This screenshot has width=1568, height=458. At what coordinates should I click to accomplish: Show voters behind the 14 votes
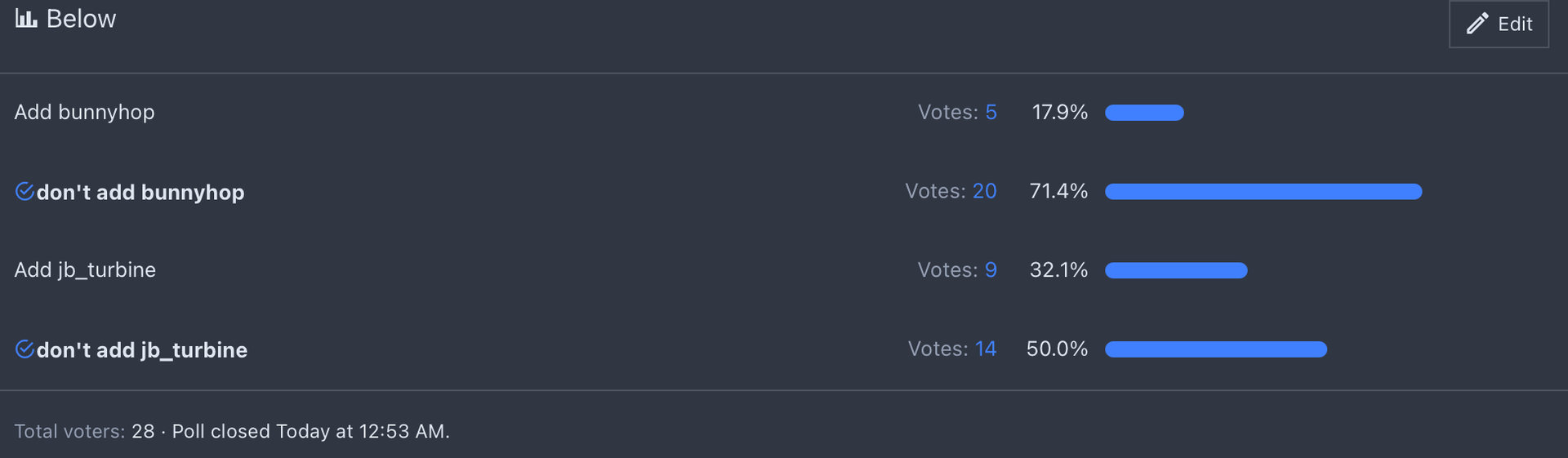pyautogui.click(x=986, y=349)
